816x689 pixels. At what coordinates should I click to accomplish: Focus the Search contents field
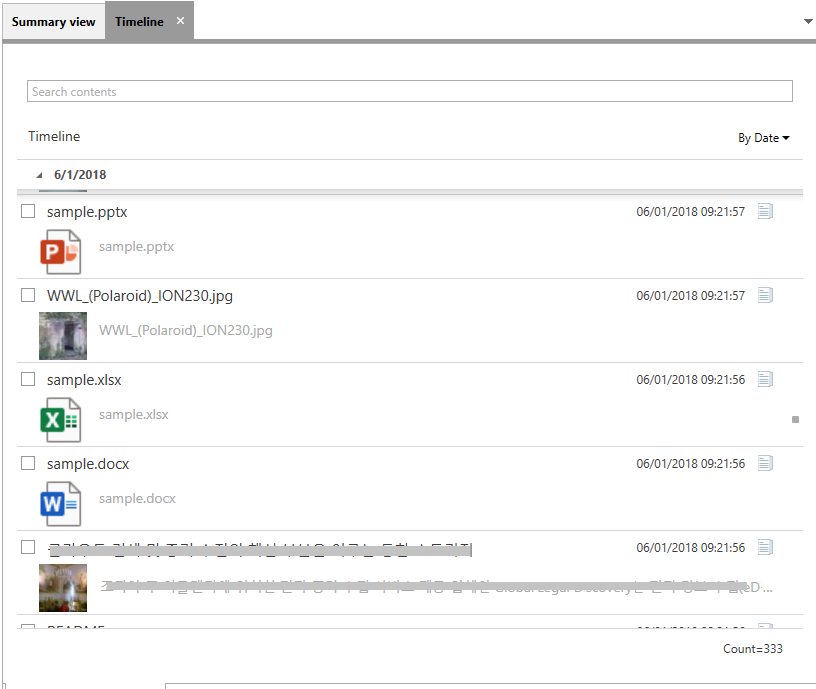410,91
